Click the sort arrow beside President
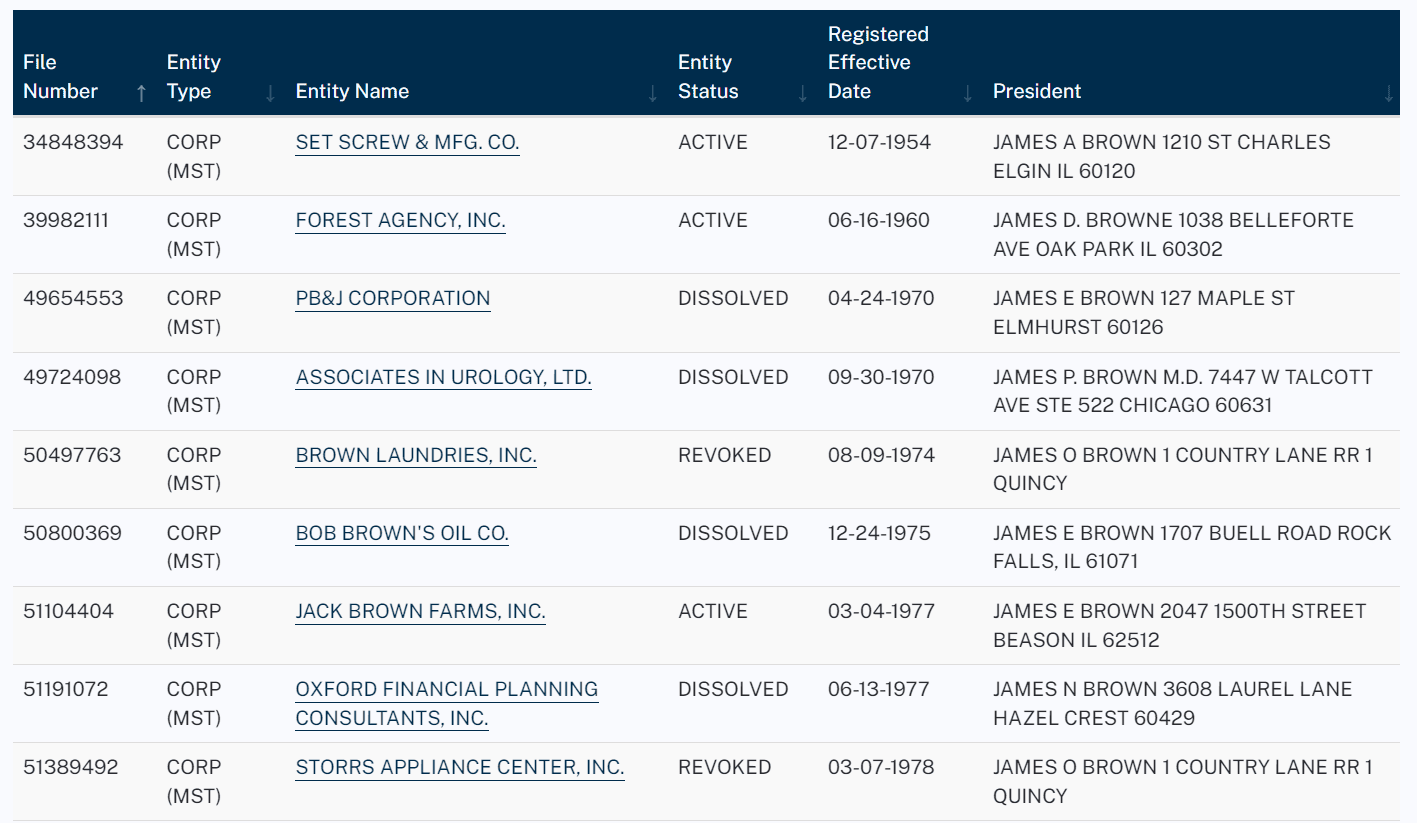This screenshot has width=1417, height=823. 1388,91
